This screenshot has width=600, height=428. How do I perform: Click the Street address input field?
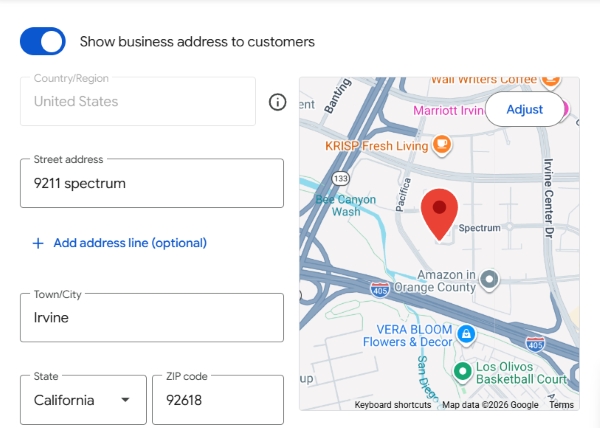(152, 183)
